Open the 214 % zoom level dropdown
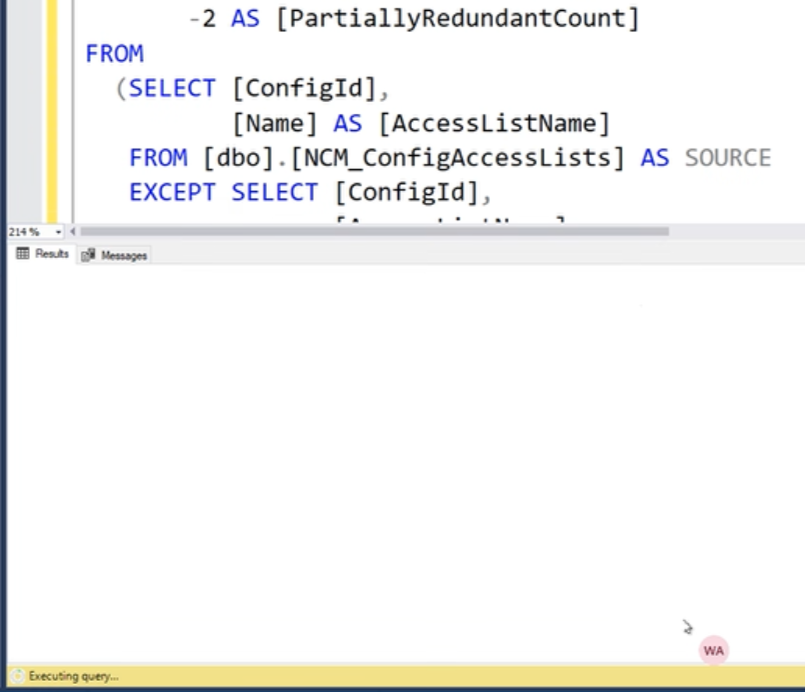805x692 pixels. tap(58, 232)
